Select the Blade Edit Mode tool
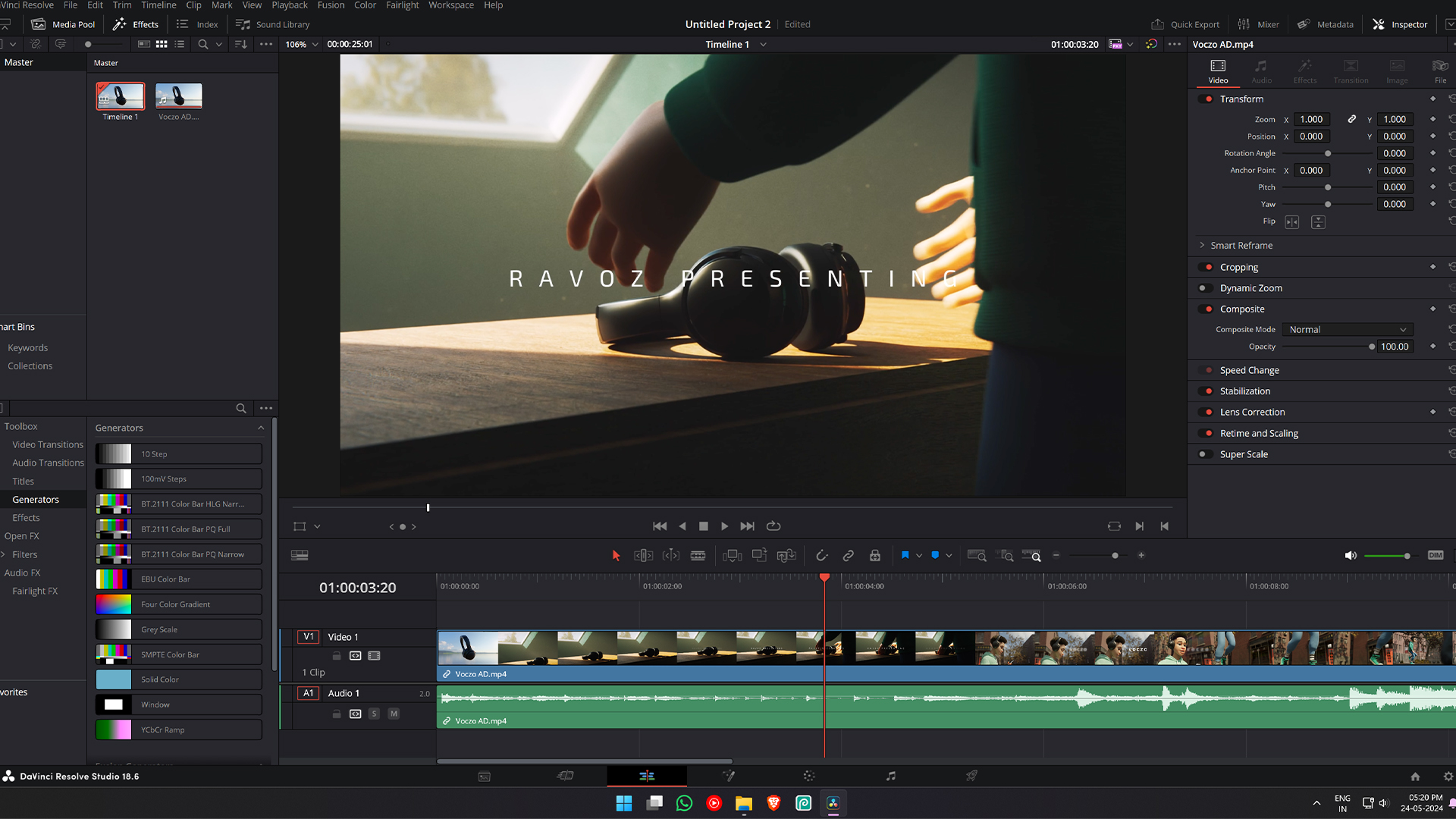The width and height of the screenshot is (1456, 819). [698, 556]
